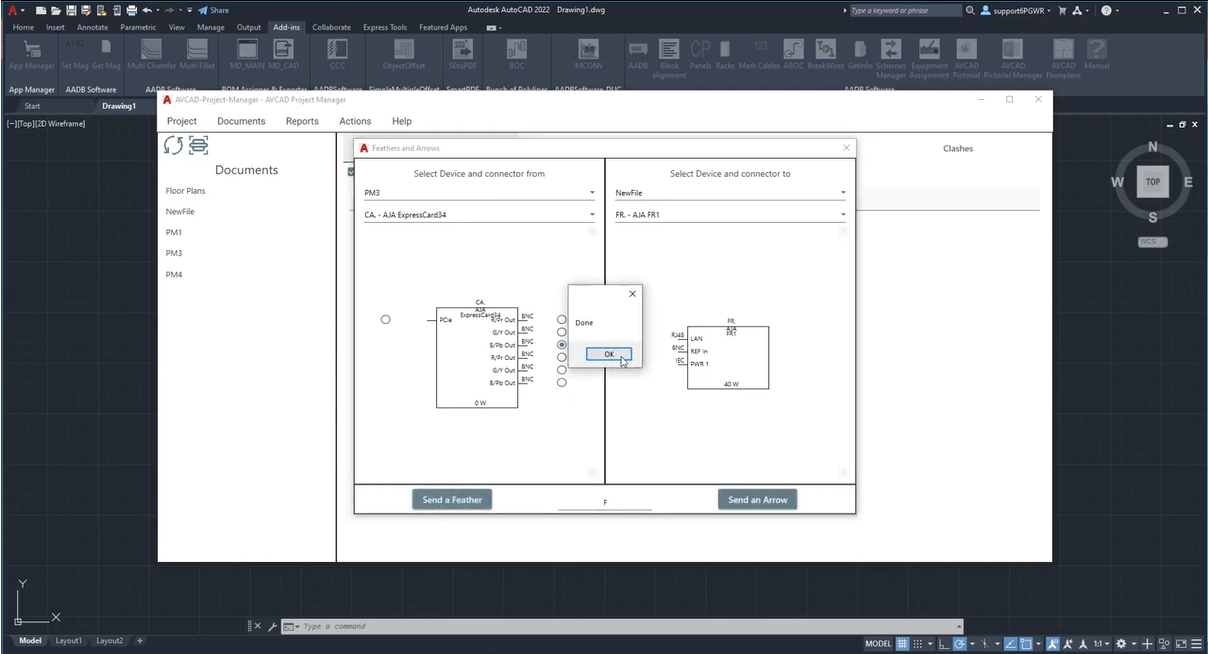Toggle drawing grid display in status bar

coord(902,643)
